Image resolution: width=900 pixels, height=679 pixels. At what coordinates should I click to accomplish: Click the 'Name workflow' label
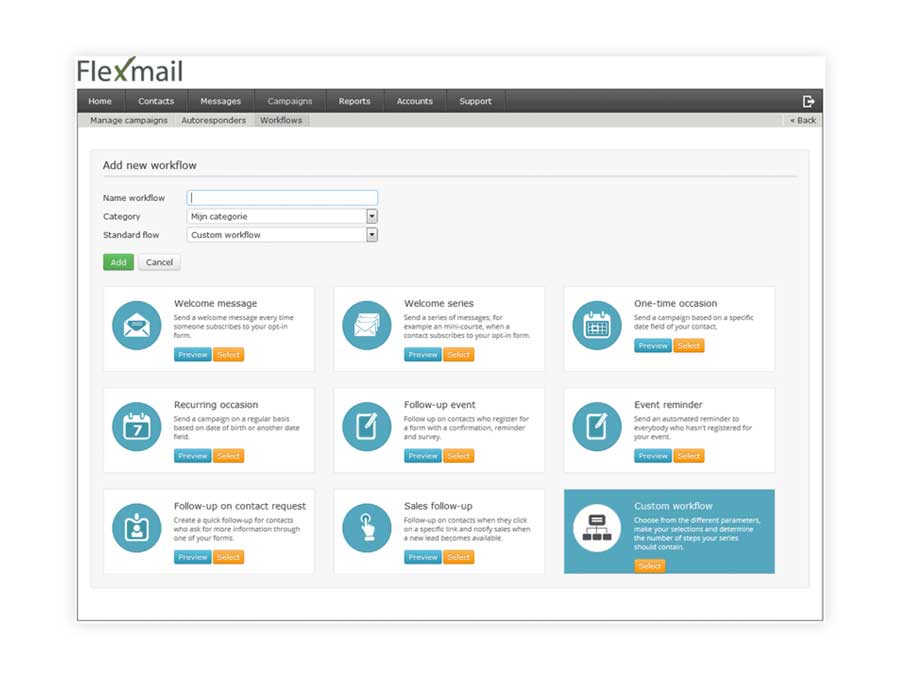134,197
